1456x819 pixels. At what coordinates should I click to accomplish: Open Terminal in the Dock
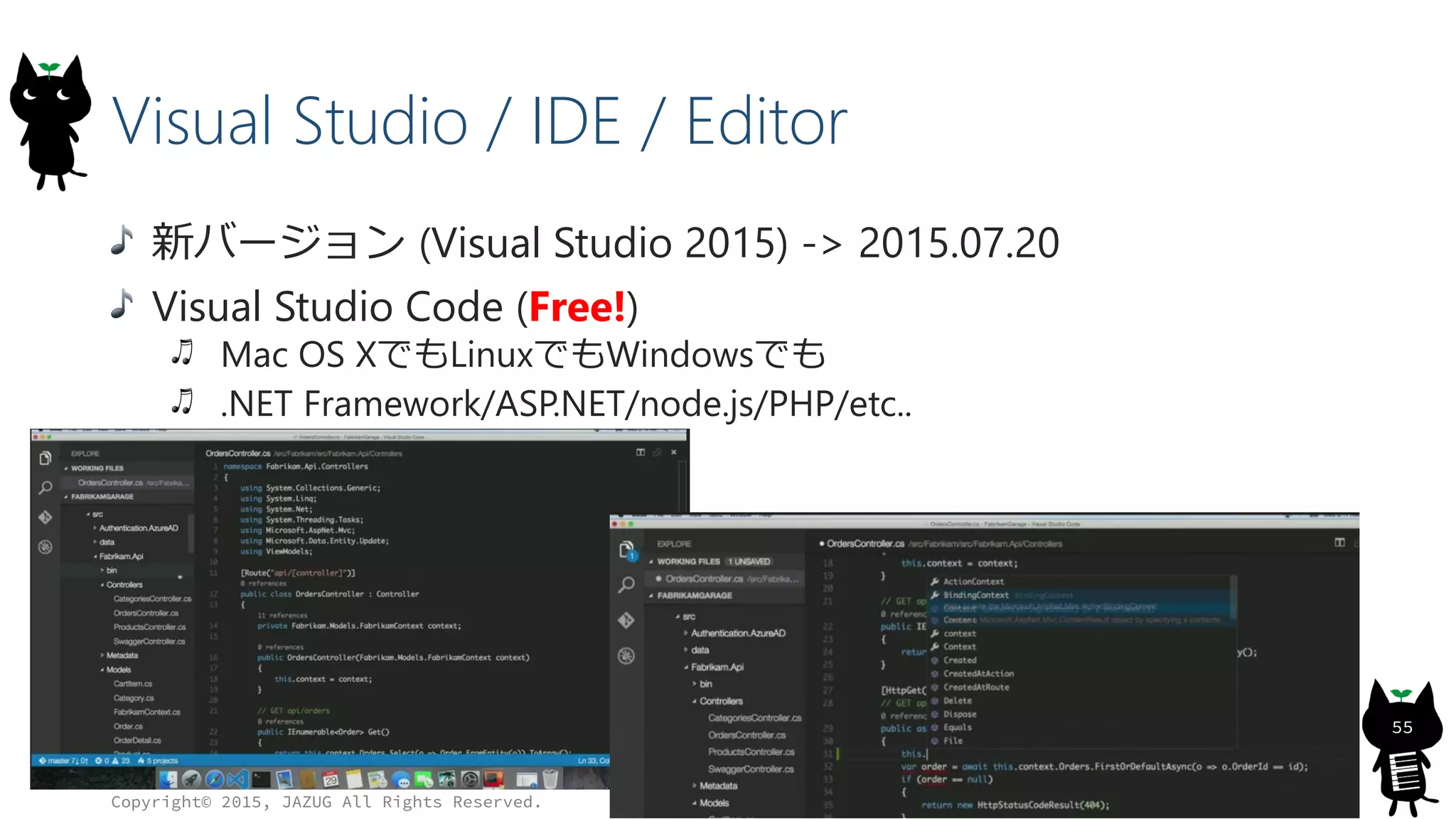(x=262, y=779)
